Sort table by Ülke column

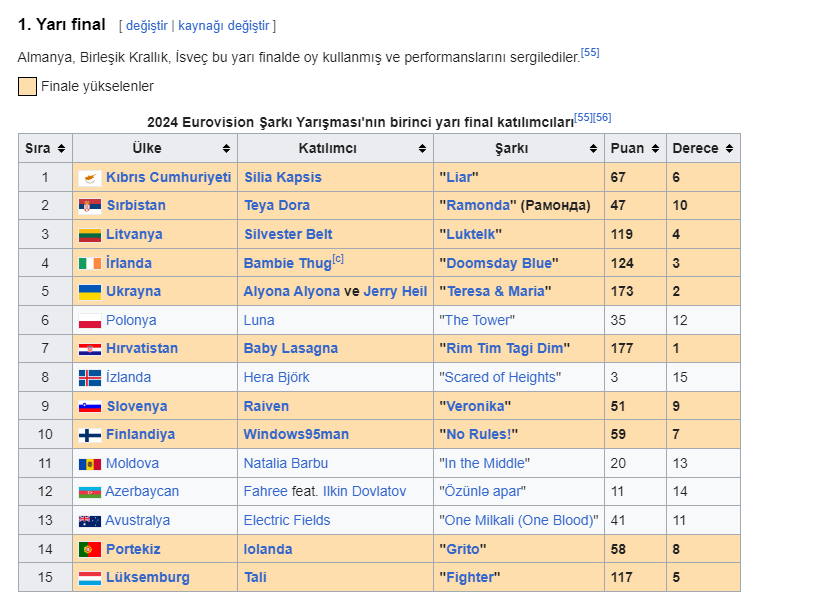point(154,148)
